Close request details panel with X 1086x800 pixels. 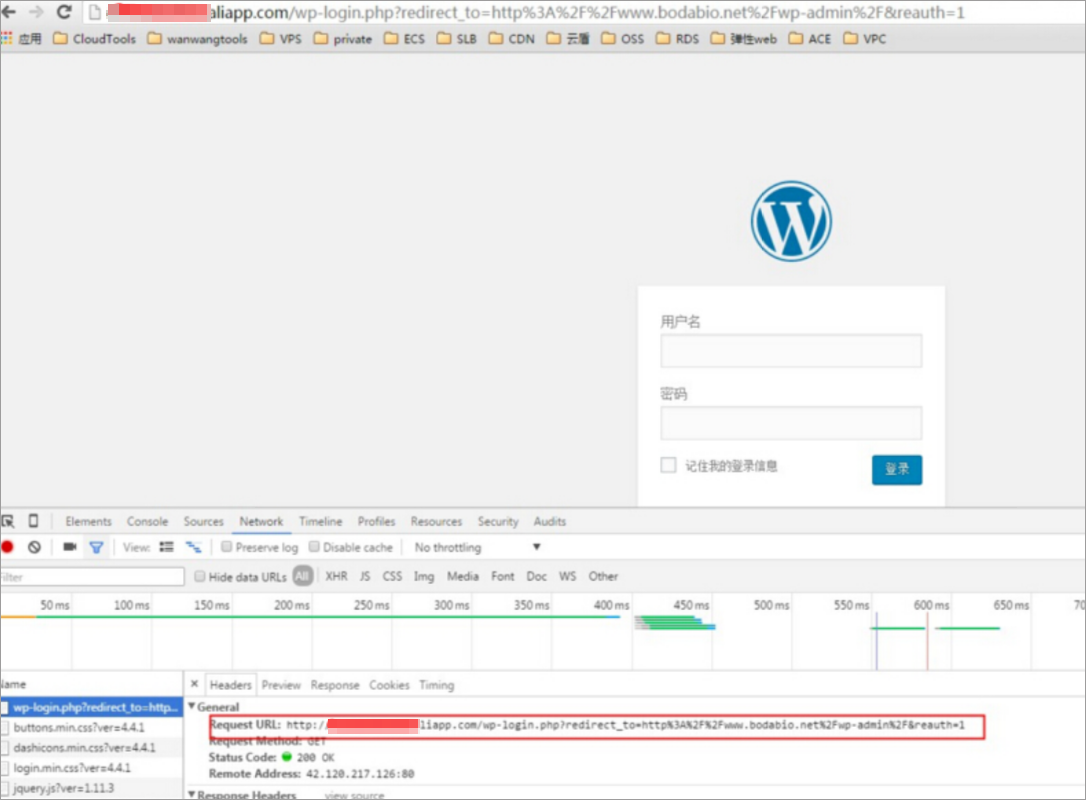pyautogui.click(x=195, y=684)
